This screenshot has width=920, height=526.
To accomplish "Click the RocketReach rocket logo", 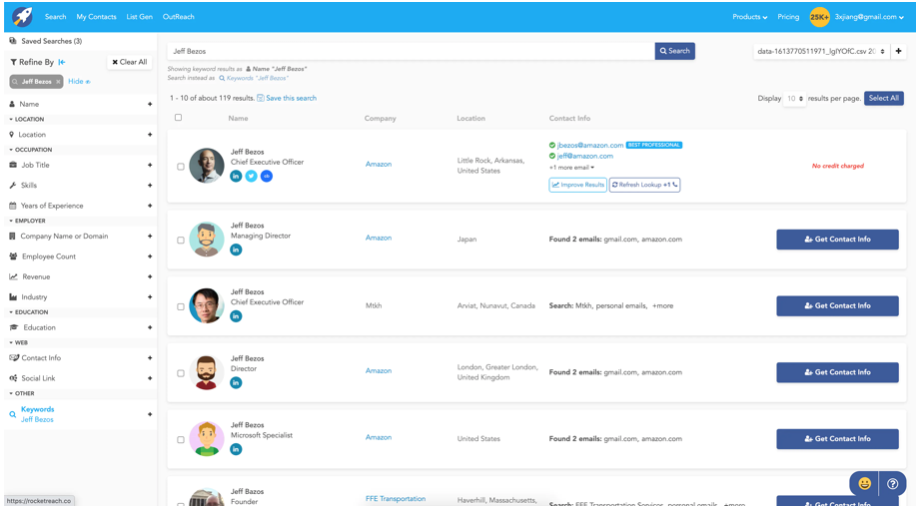I will (23, 16).
